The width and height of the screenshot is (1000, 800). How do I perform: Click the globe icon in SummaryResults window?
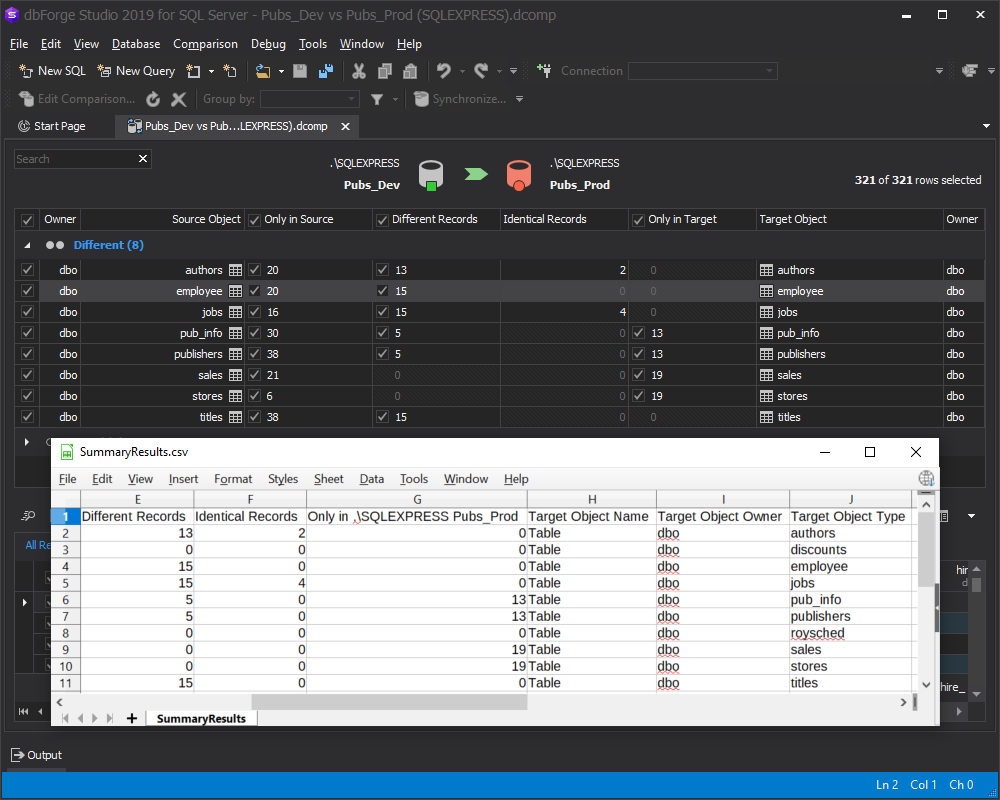926,478
